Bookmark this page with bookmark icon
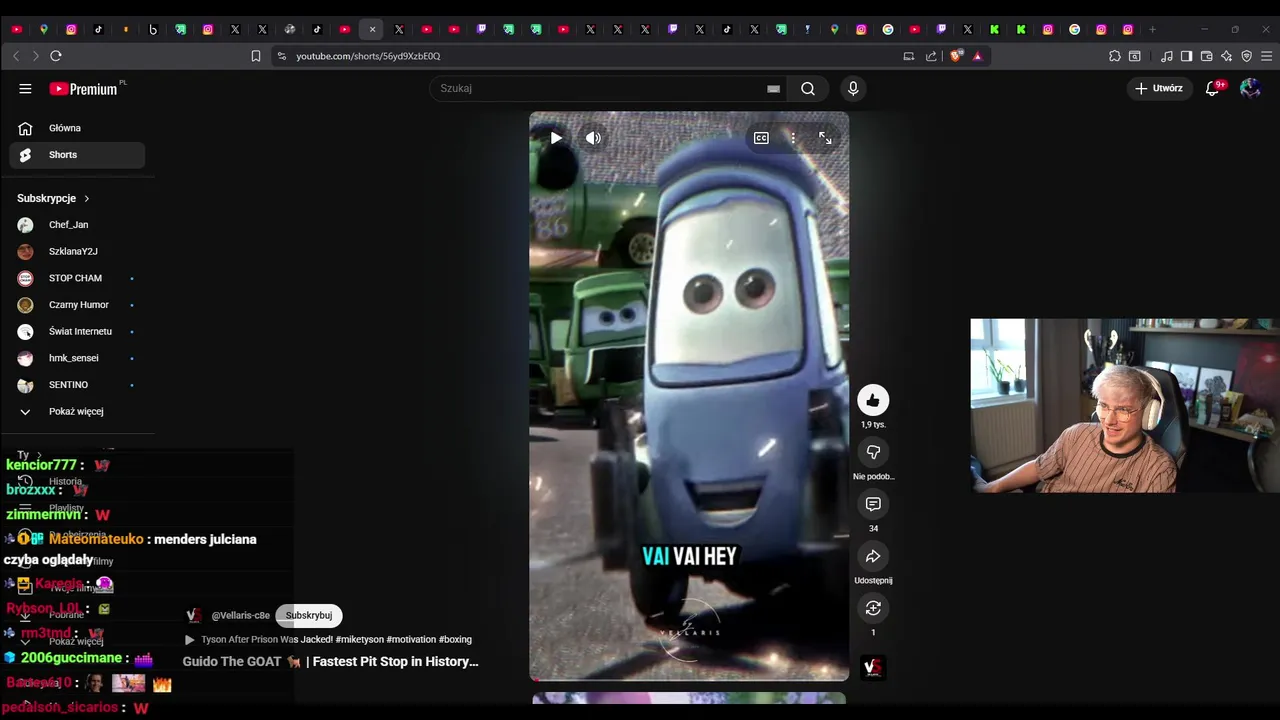This screenshot has height=720, width=1280. (256, 56)
